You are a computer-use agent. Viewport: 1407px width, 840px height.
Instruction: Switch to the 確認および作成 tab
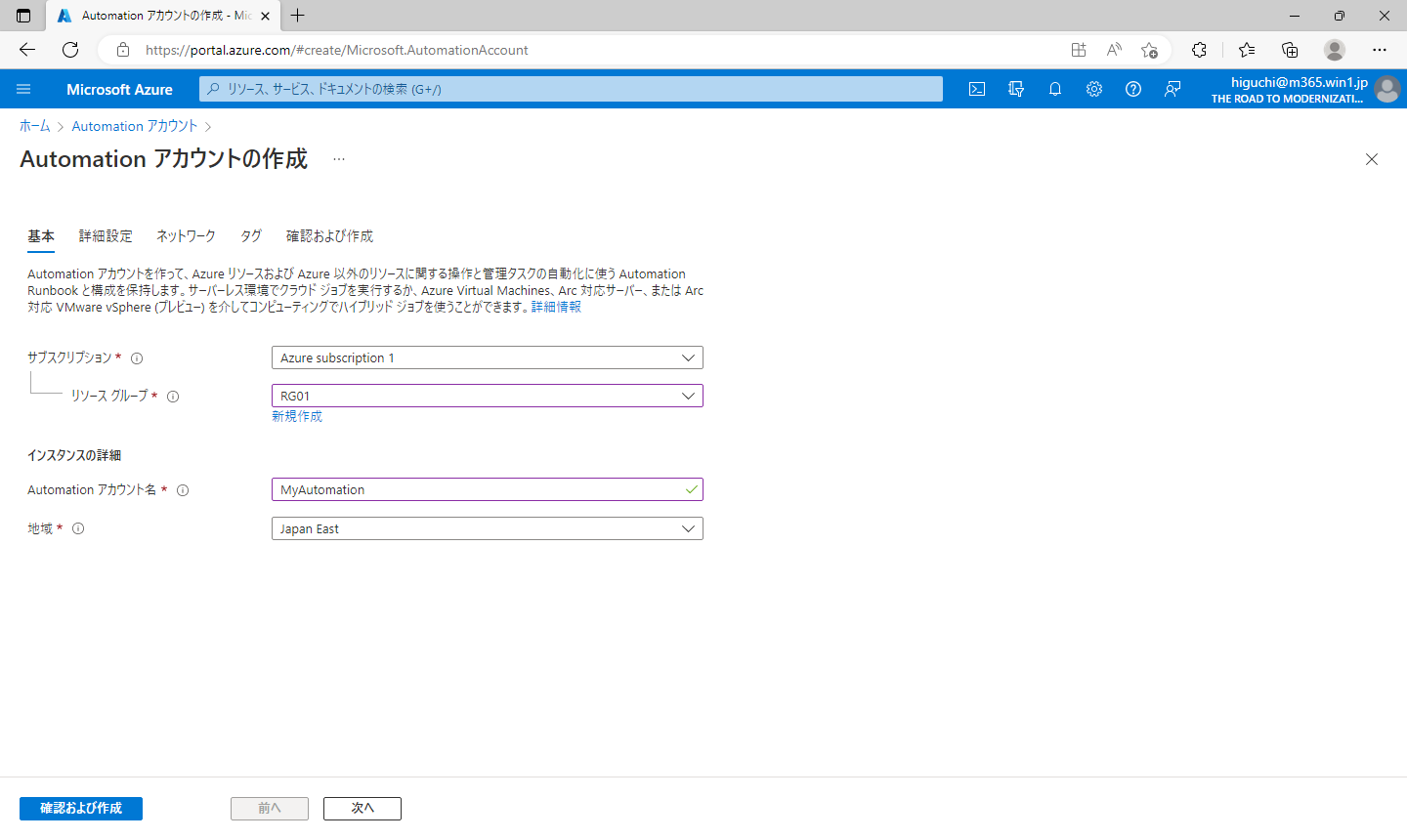pyautogui.click(x=329, y=236)
